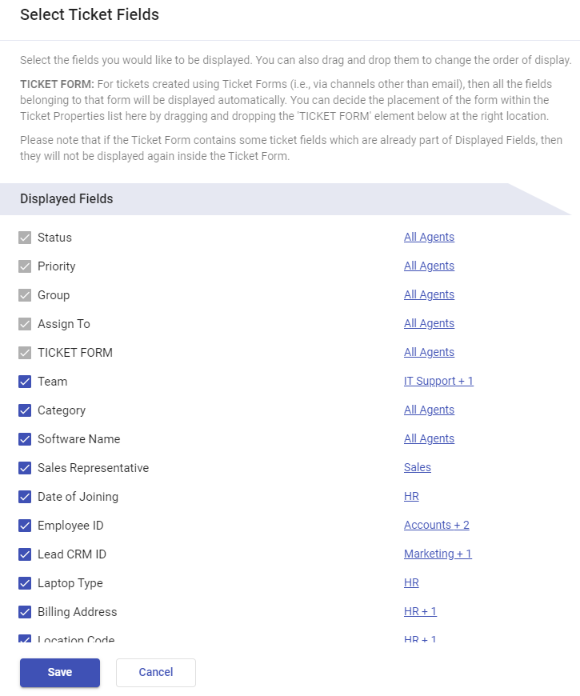The width and height of the screenshot is (580, 696).
Task: Open the HR link for Date of Joining
Action: pos(411,496)
